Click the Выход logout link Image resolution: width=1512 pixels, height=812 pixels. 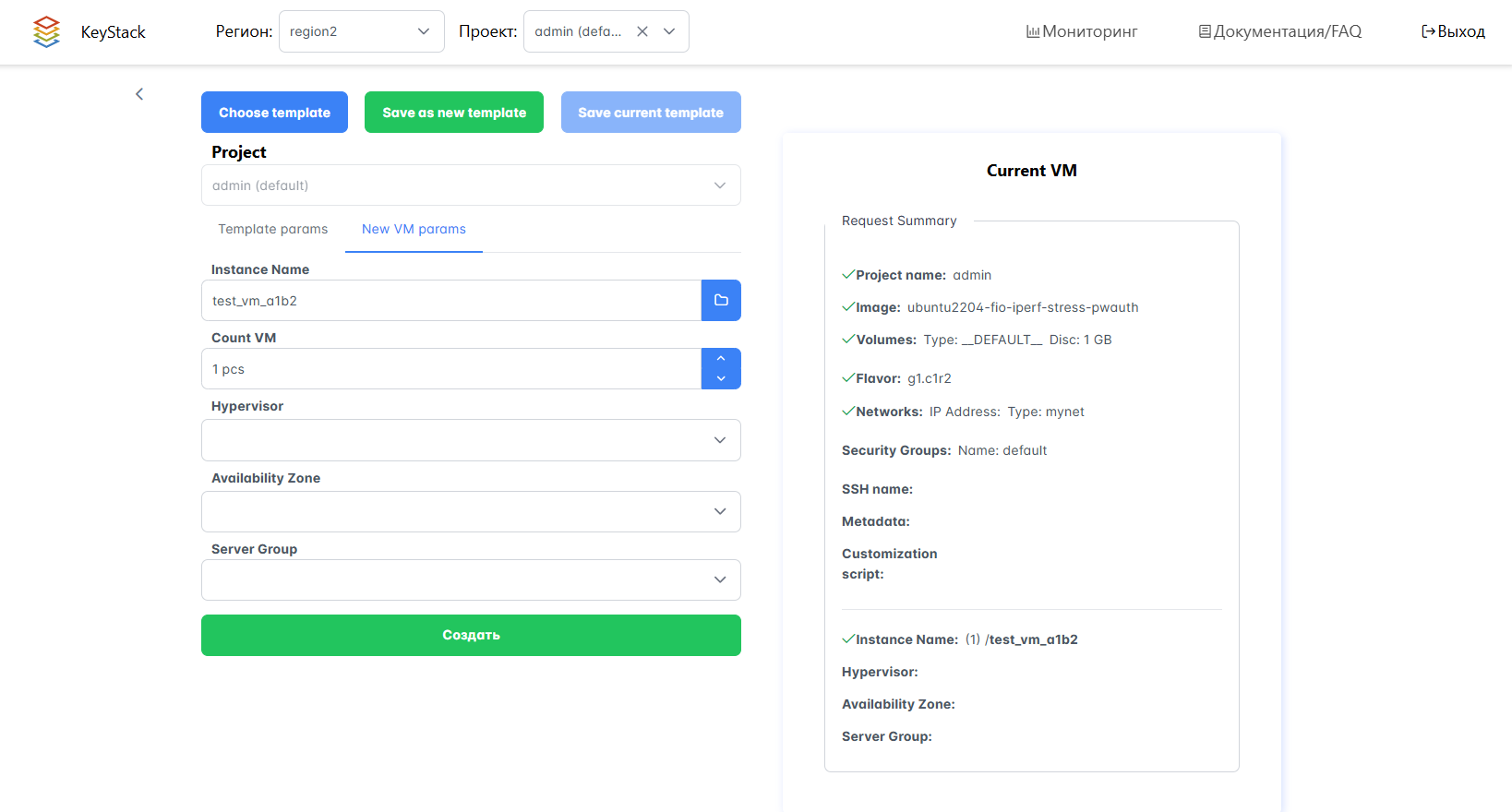pos(1453,31)
